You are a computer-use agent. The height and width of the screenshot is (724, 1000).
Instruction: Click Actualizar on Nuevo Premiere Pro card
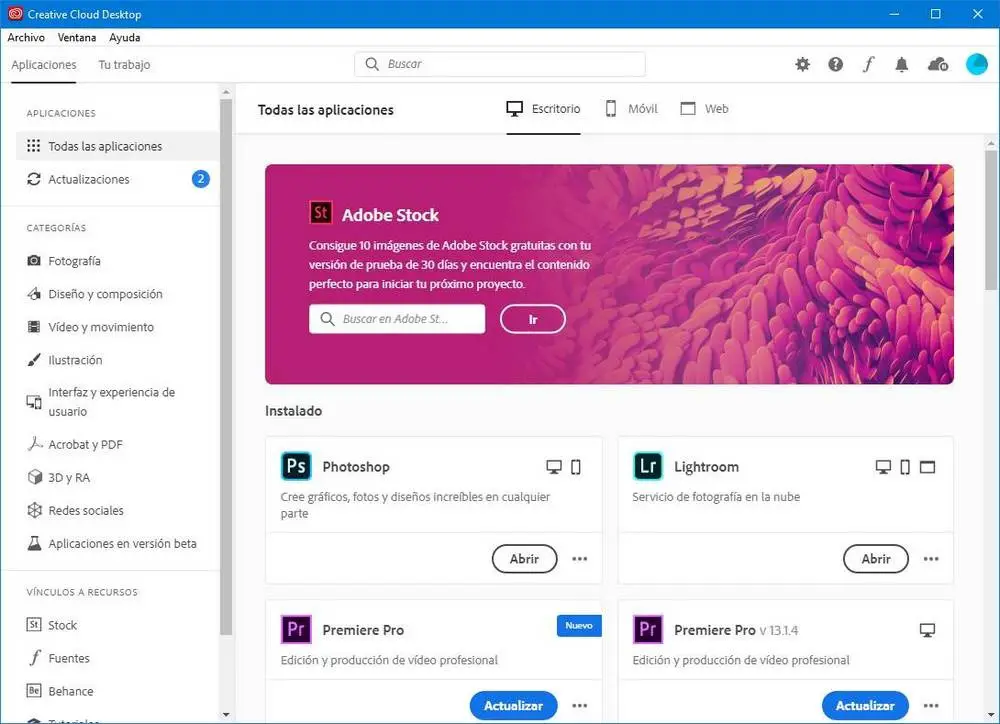point(513,706)
